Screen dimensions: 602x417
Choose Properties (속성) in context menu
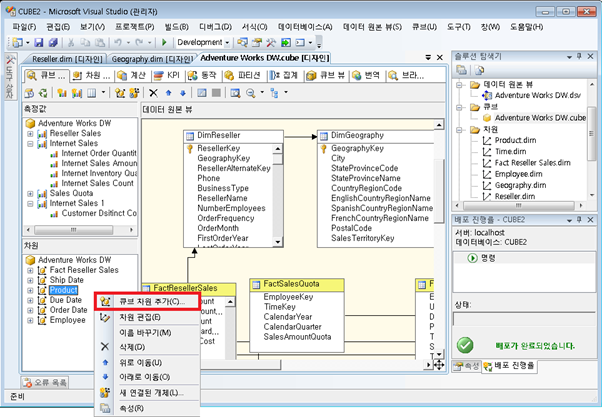pos(148,408)
